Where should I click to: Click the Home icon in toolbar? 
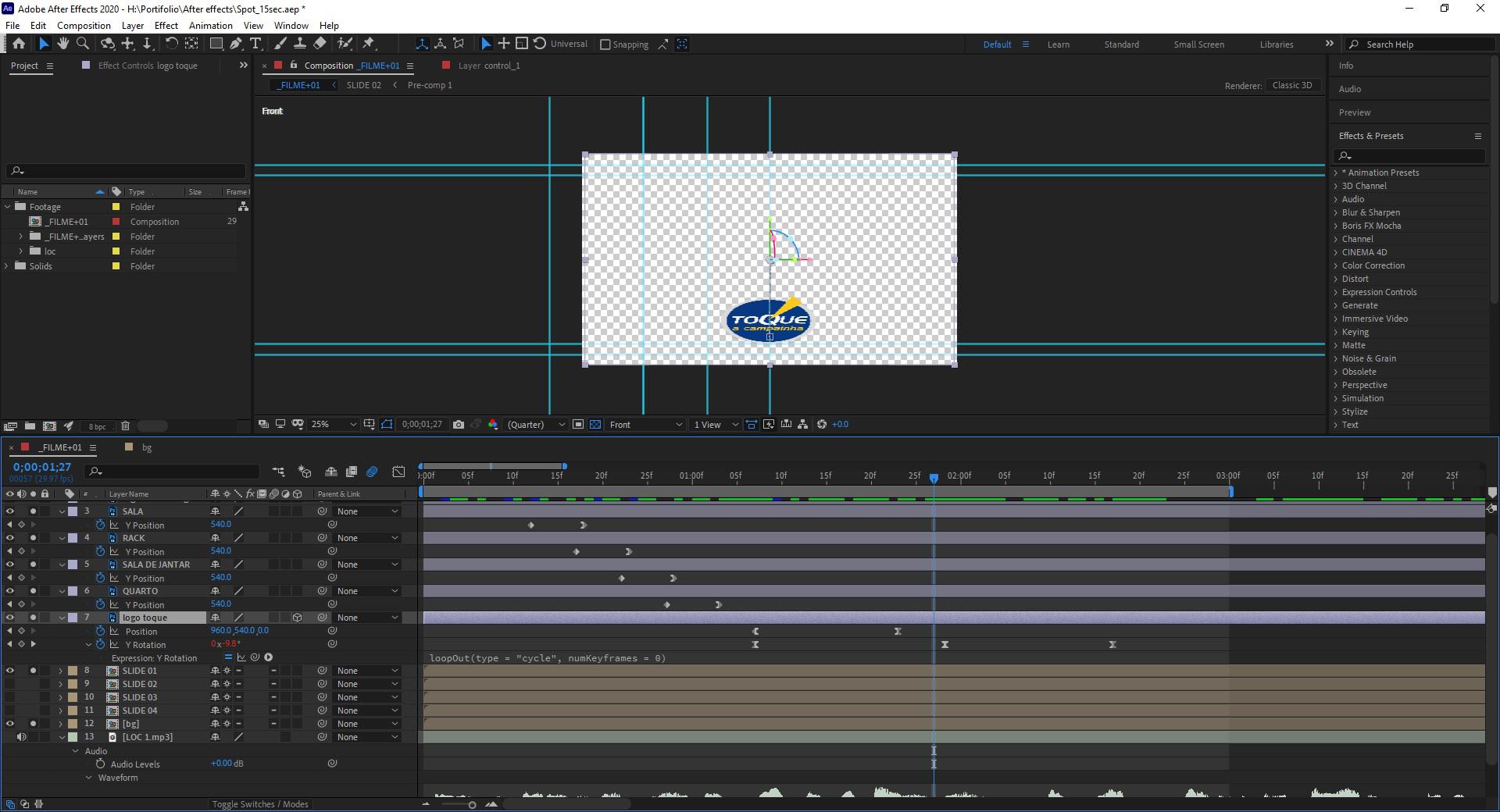tap(19, 44)
